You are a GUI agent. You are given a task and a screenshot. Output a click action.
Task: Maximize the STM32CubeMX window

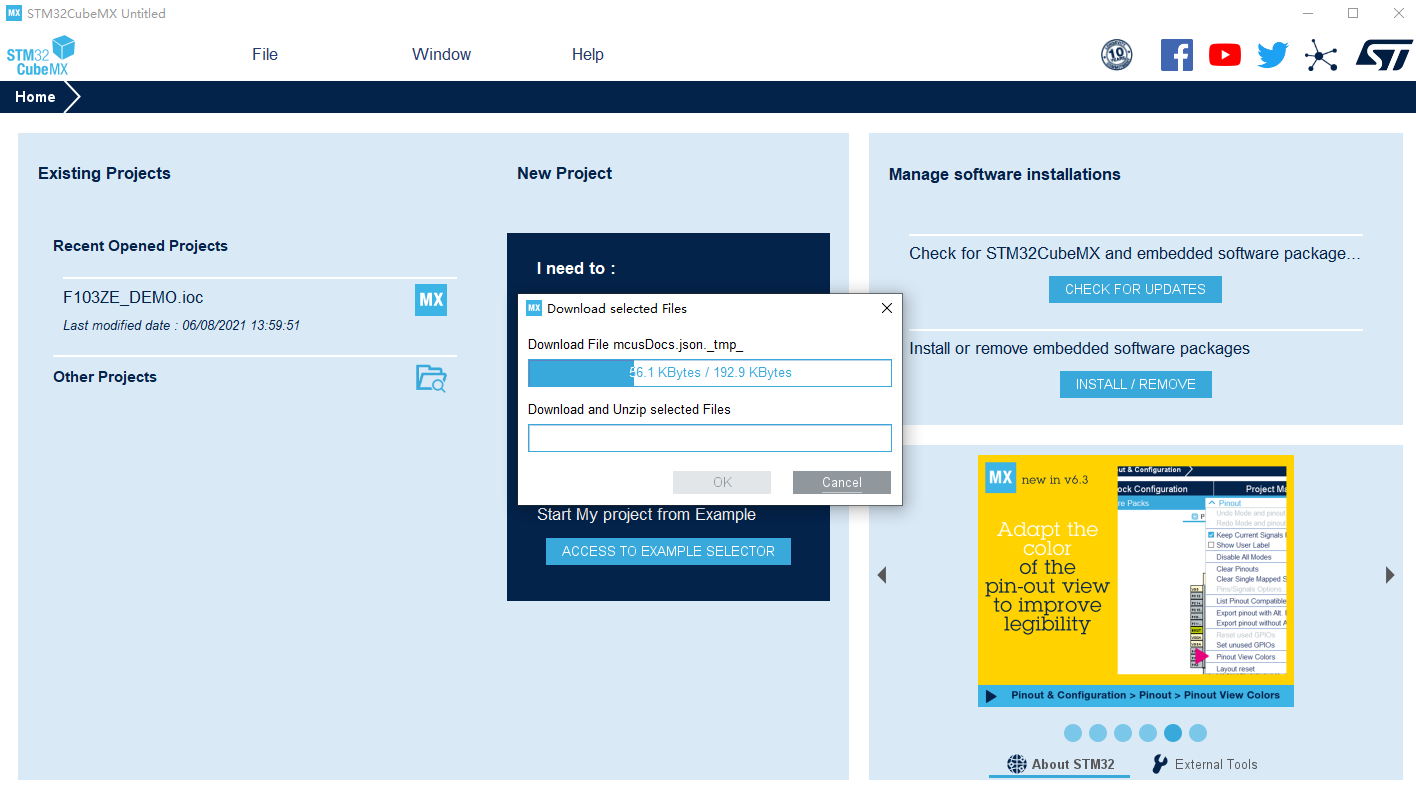1353,13
